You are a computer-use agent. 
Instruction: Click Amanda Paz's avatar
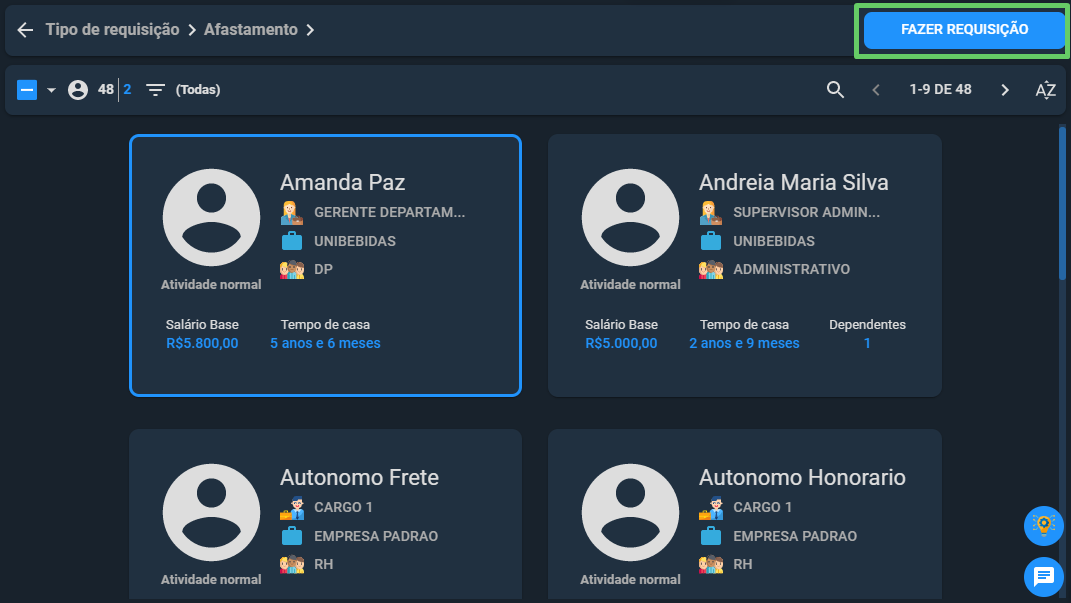click(x=211, y=217)
